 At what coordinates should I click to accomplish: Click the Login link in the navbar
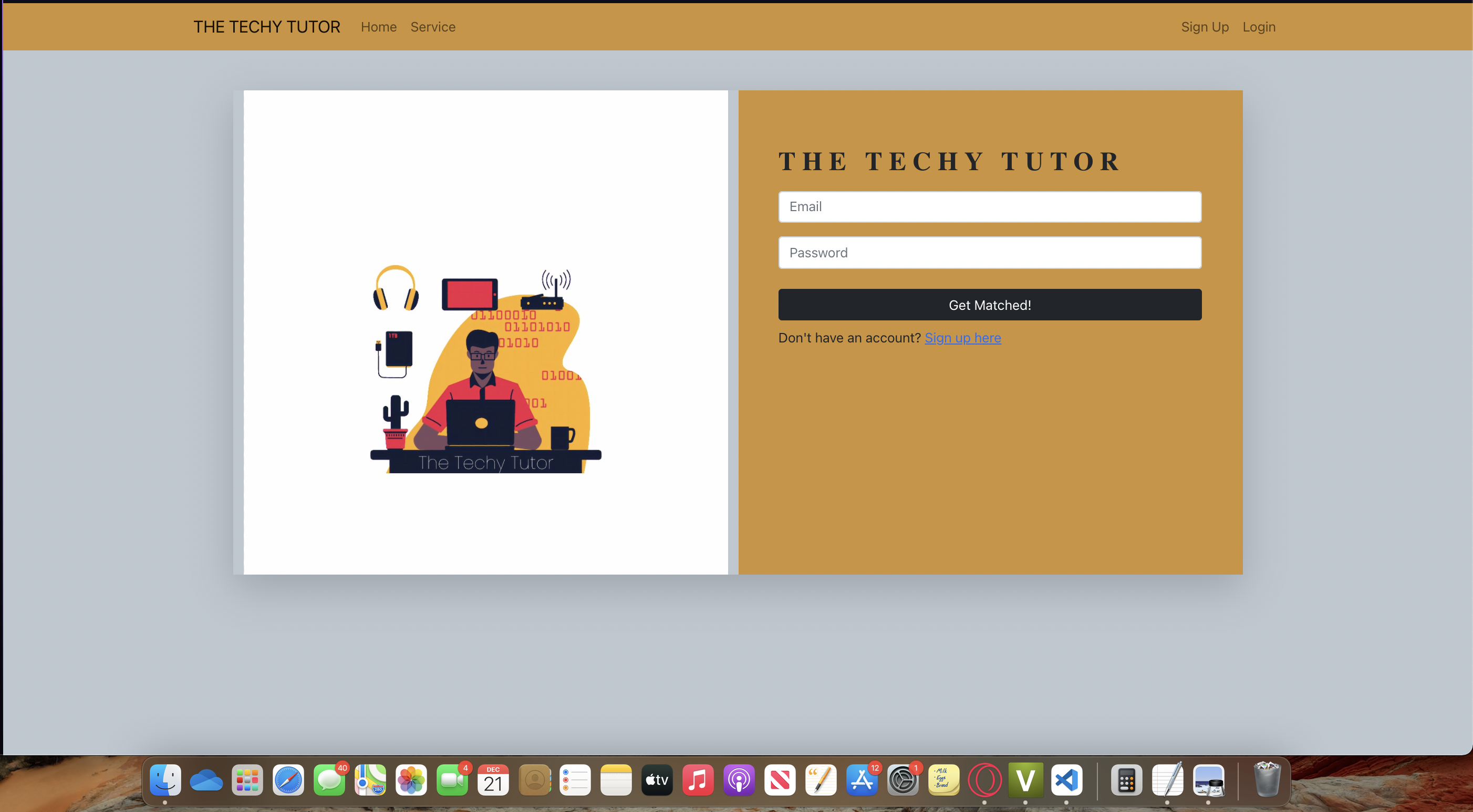pyautogui.click(x=1259, y=26)
